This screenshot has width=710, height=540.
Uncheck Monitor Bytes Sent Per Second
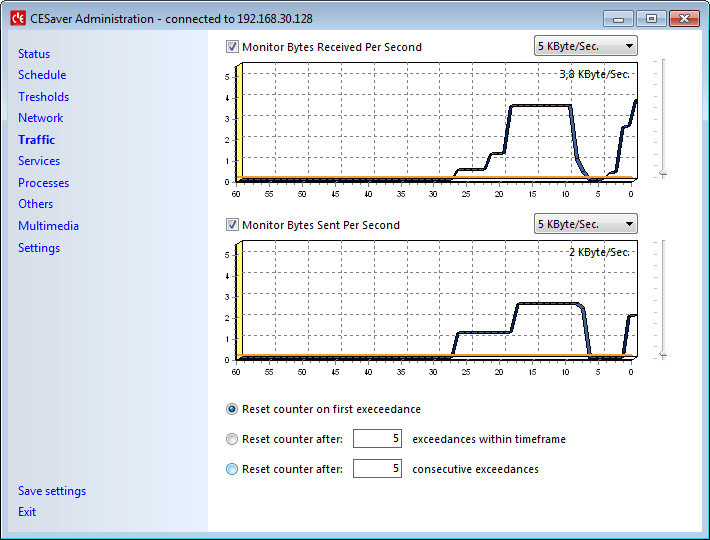[x=232, y=225]
